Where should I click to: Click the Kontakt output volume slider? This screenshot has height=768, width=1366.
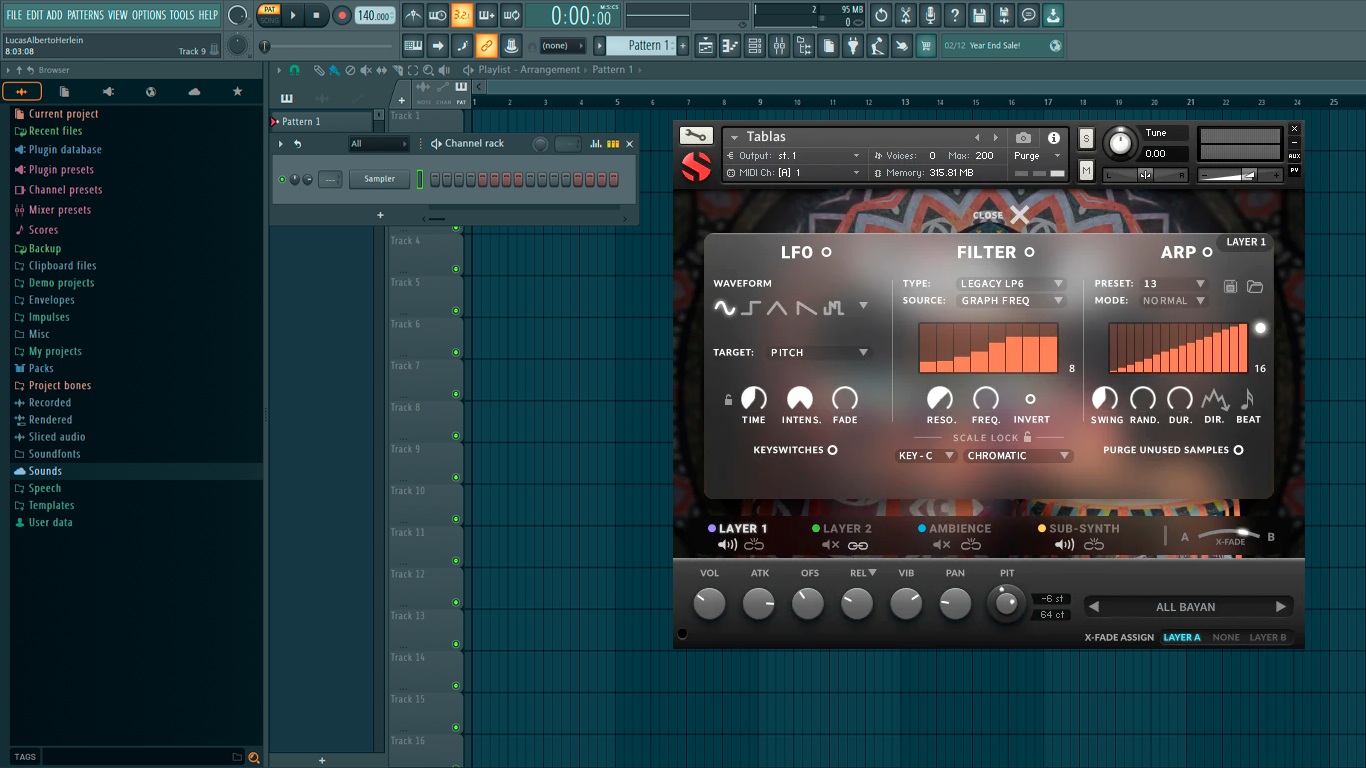1240,175
